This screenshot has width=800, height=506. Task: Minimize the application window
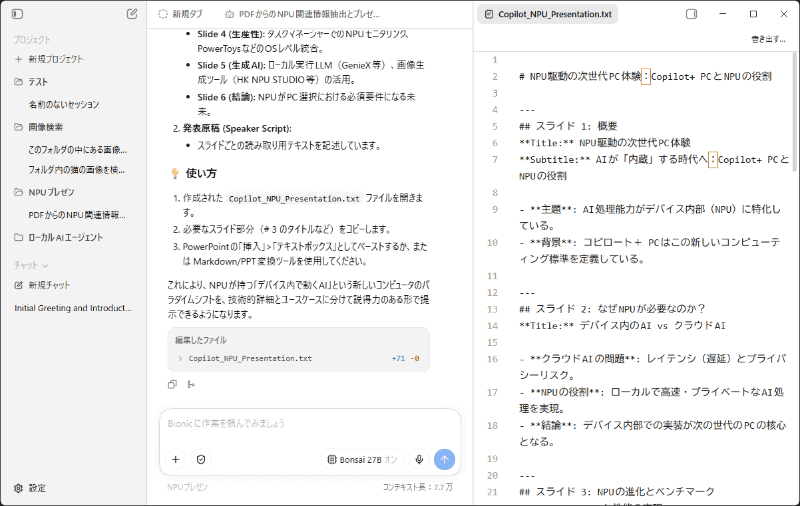click(x=722, y=14)
